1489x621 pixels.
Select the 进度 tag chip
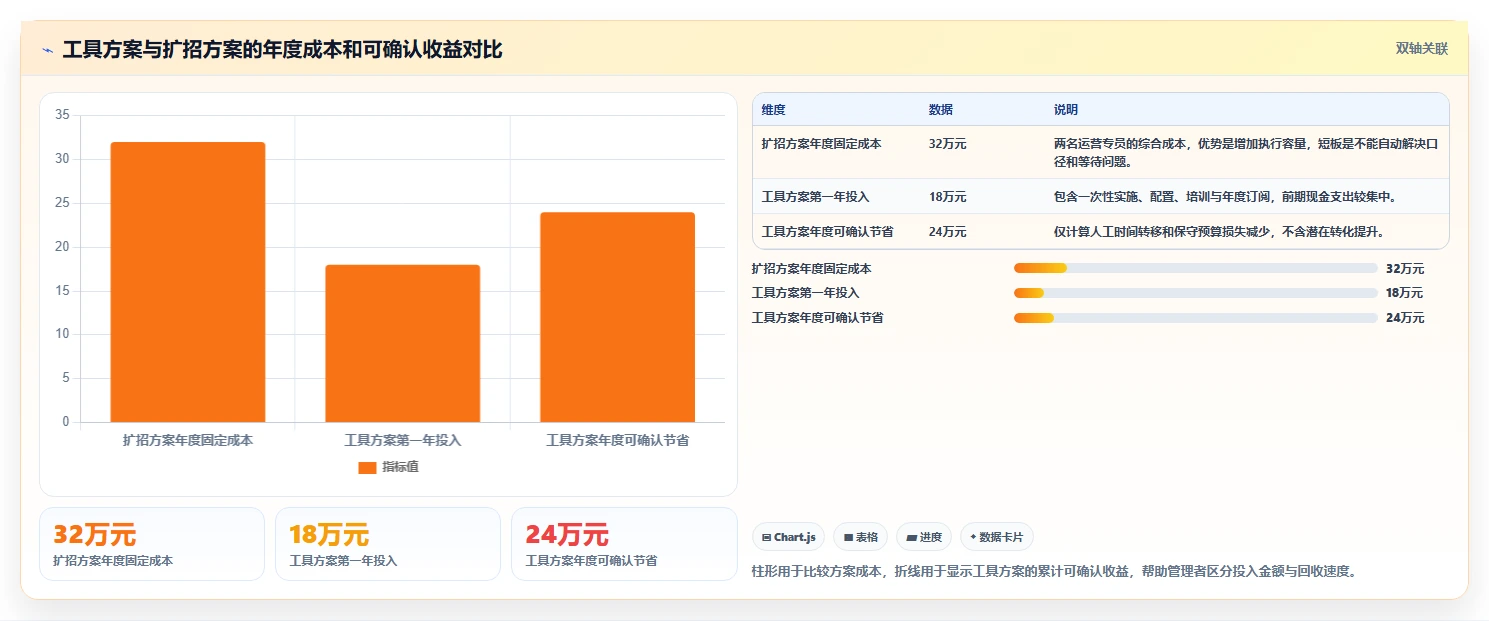point(924,537)
